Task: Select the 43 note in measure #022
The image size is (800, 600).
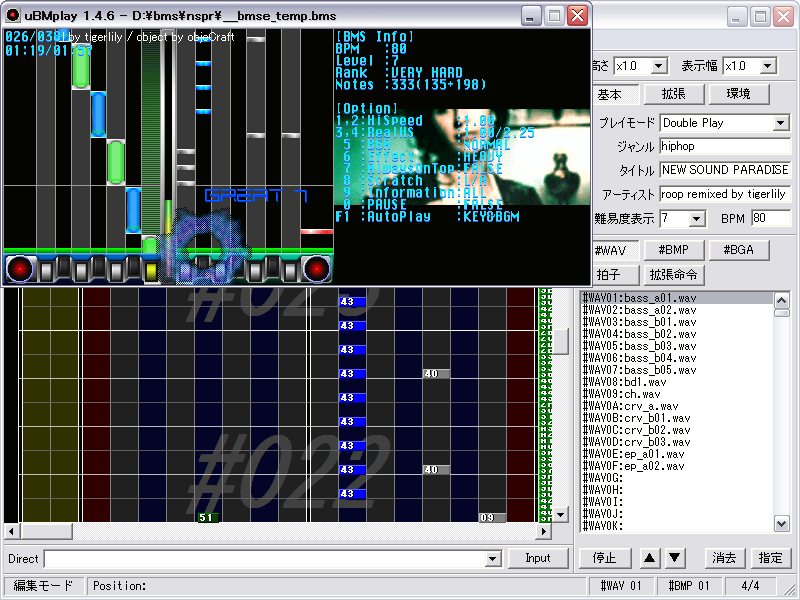Action: [352, 468]
